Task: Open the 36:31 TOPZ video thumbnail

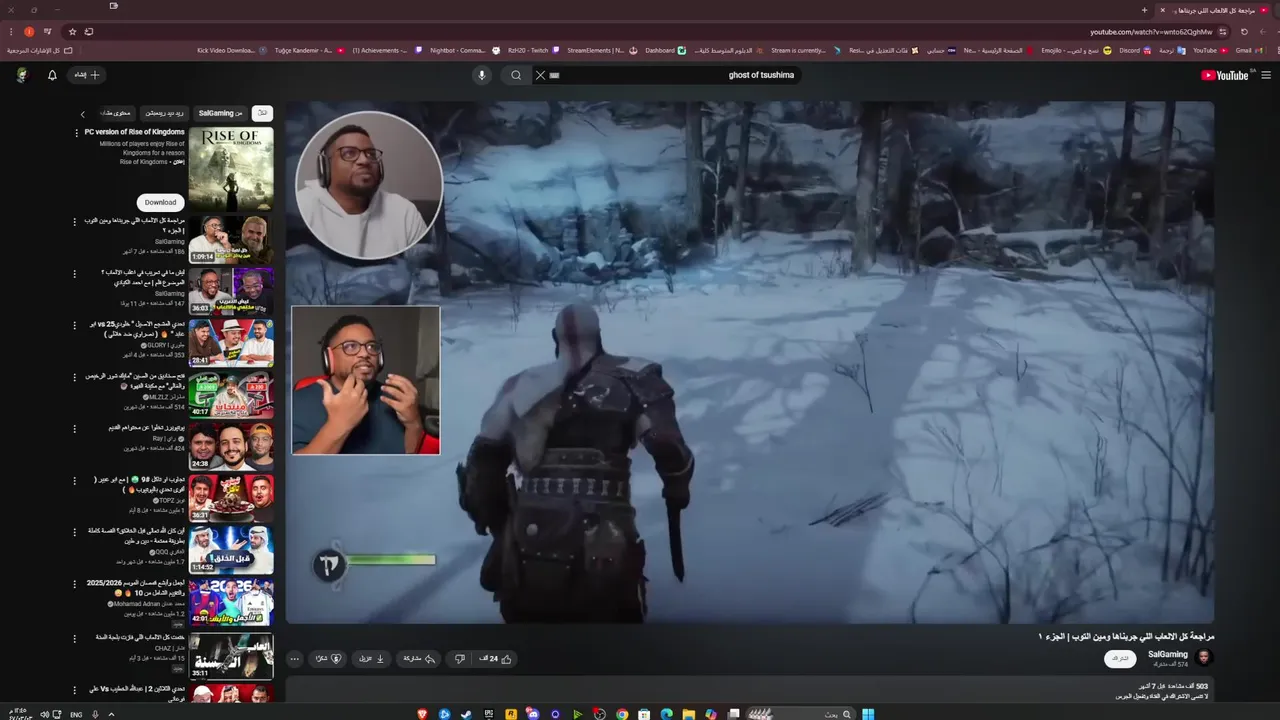Action: 231,499
